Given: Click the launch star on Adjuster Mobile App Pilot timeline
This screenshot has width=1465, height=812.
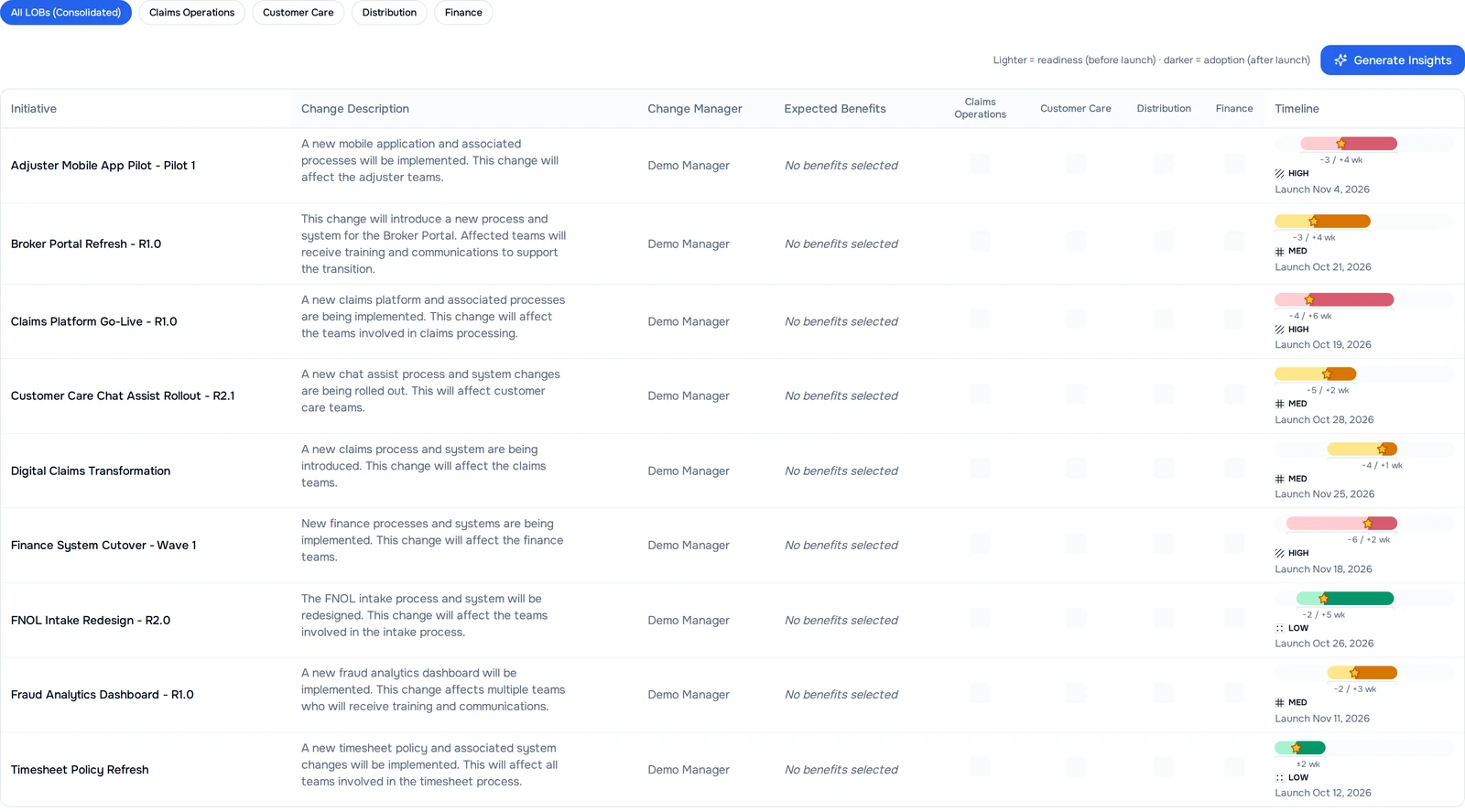Looking at the screenshot, I should 1341,144.
